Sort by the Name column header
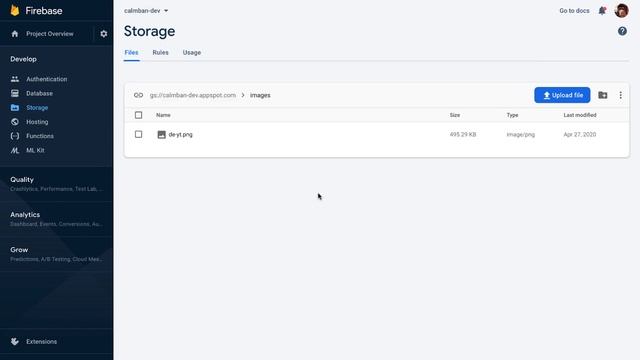Screen dimensions: 640x360 click(x=163, y=115)
